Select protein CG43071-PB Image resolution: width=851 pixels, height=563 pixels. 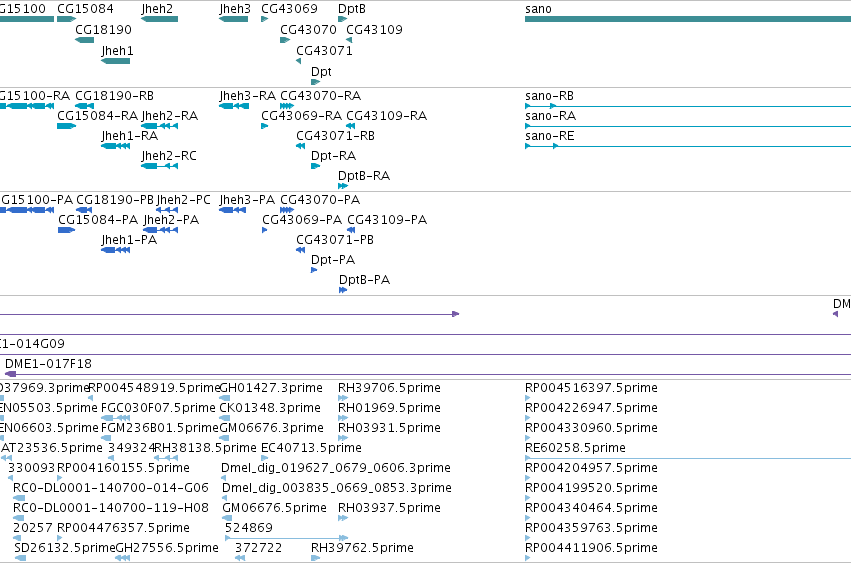pos(335,240)
